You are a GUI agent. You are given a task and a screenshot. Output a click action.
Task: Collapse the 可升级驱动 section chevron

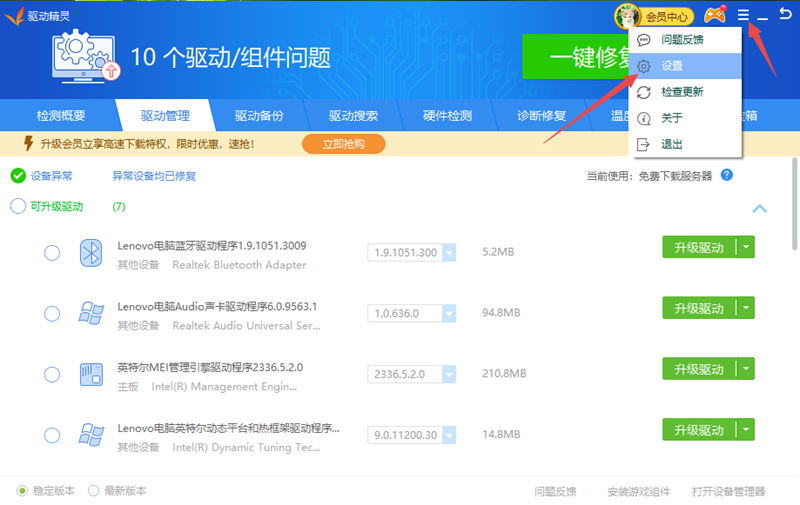click(759, 208)
